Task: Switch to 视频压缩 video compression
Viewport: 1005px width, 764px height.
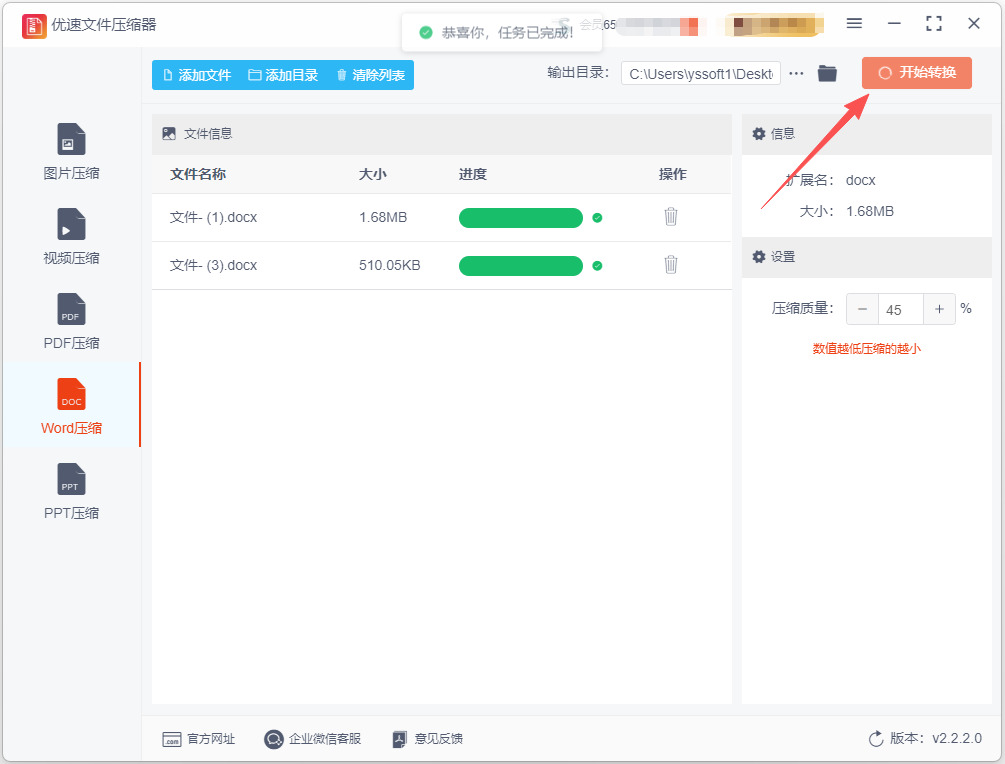Action: point(71,237)
